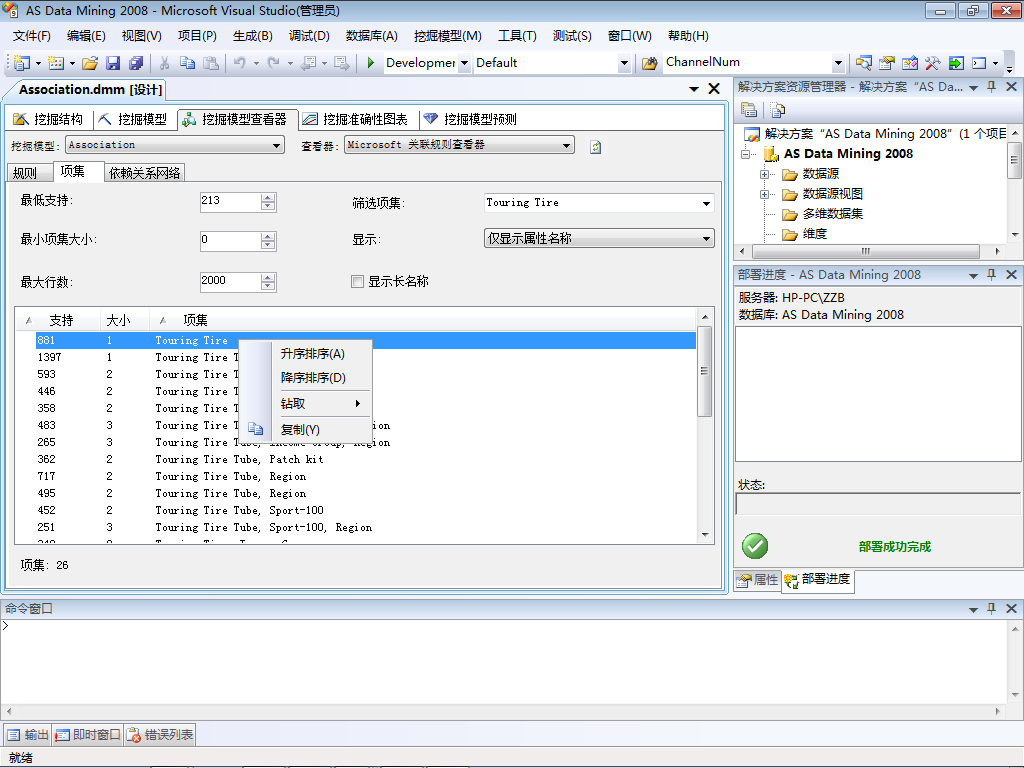Switch to the 挖掘准确性图表 tab
The height and width of the screenshot is (768, 1024).
(355, 119)
